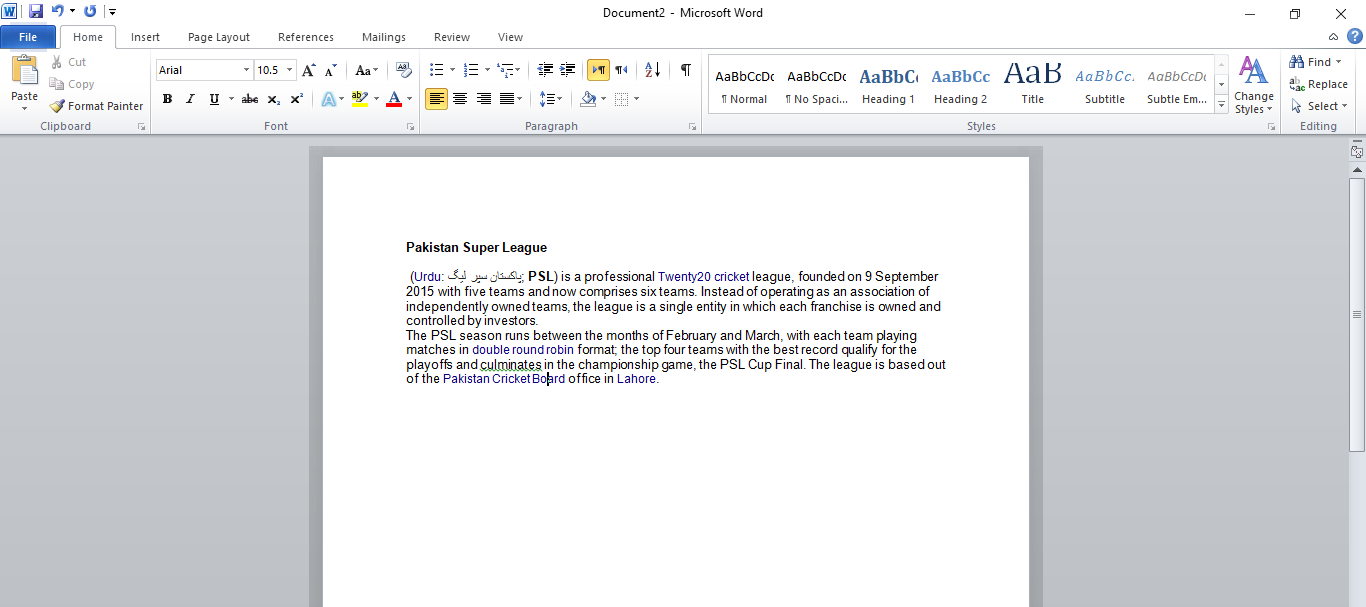Select the Sort A-Z icon
Image resolution: width=1366 pixels, height=607 pixels.
(652, 70)
